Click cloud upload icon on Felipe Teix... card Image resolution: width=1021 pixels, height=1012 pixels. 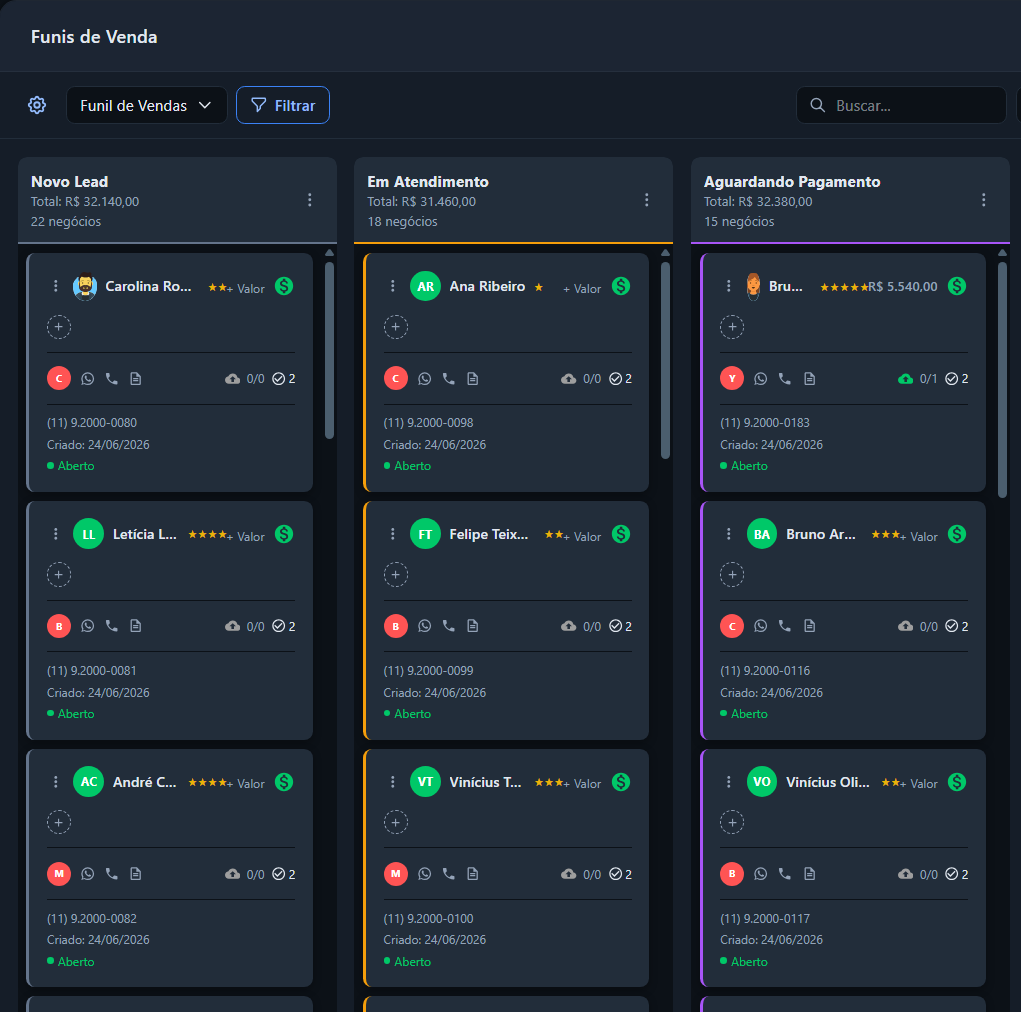coord(568,626)
